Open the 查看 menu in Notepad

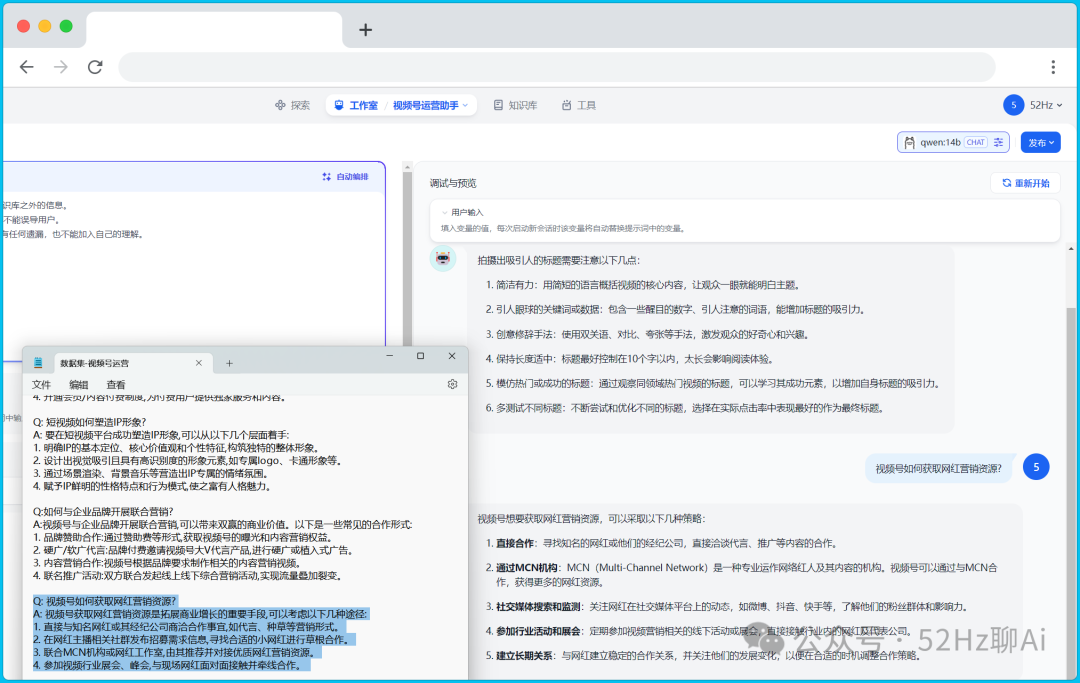click(x=116, y=385)
